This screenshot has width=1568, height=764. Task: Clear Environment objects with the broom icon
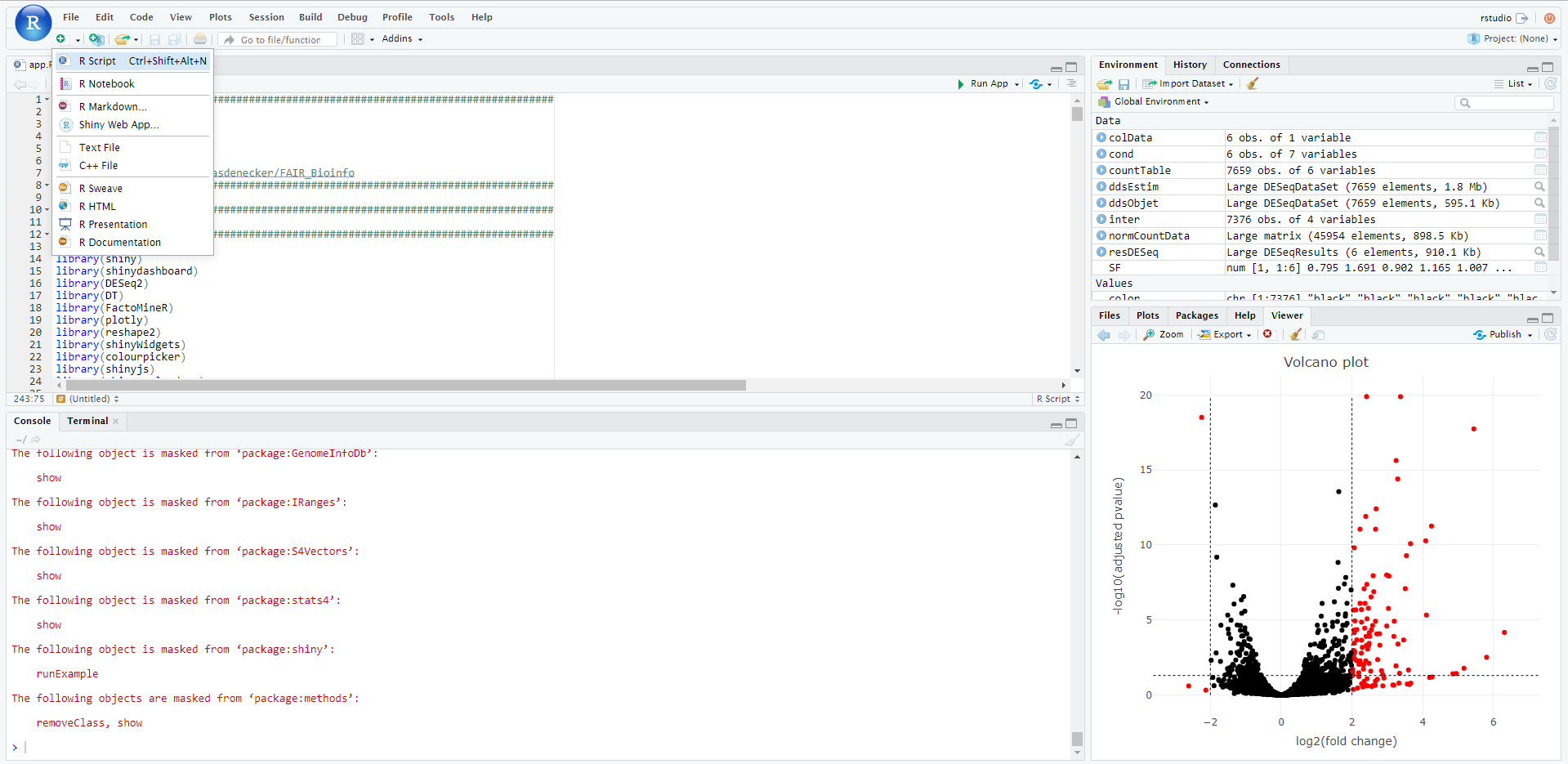click(x=1253, y=83)
